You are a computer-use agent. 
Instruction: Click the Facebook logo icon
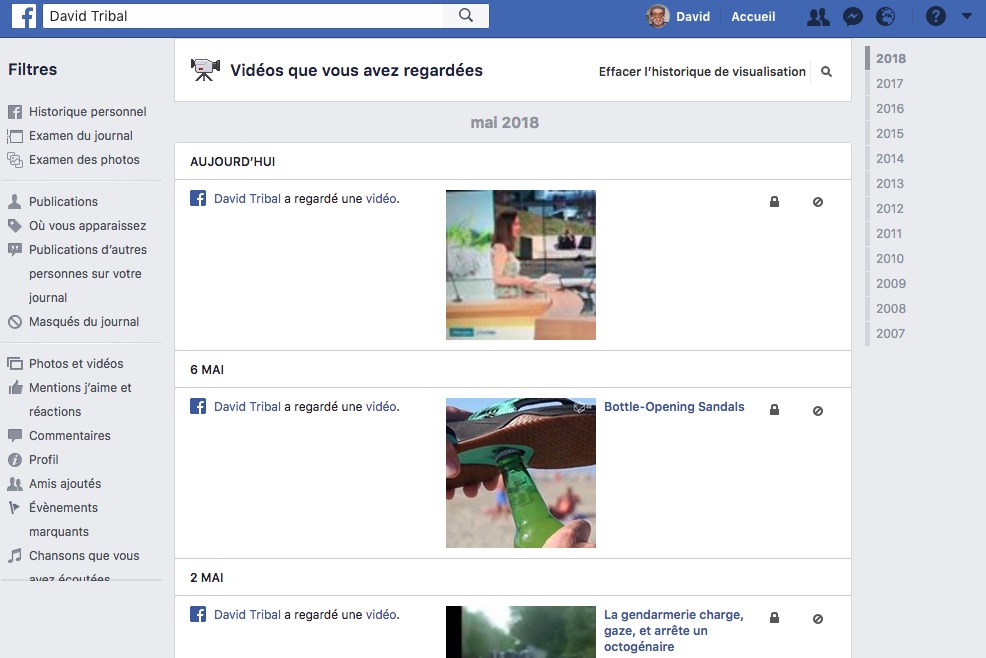coord(24,16)
